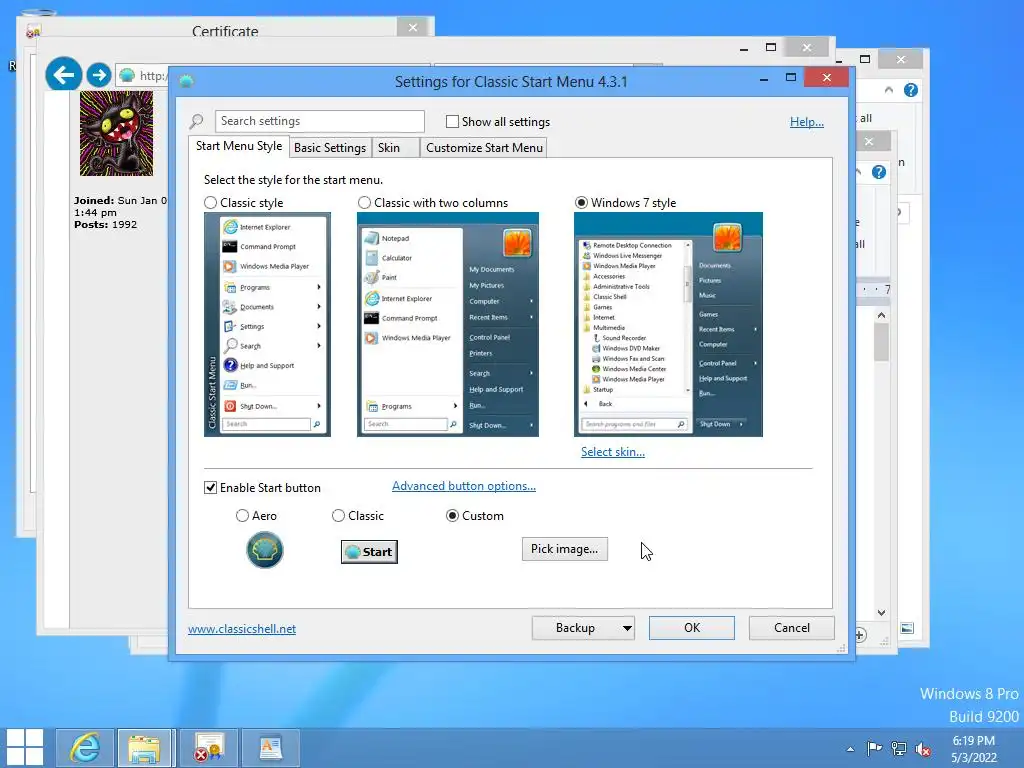Open the Customize Start Menu tab
The image size is (1024, 768).
(484, 148)
